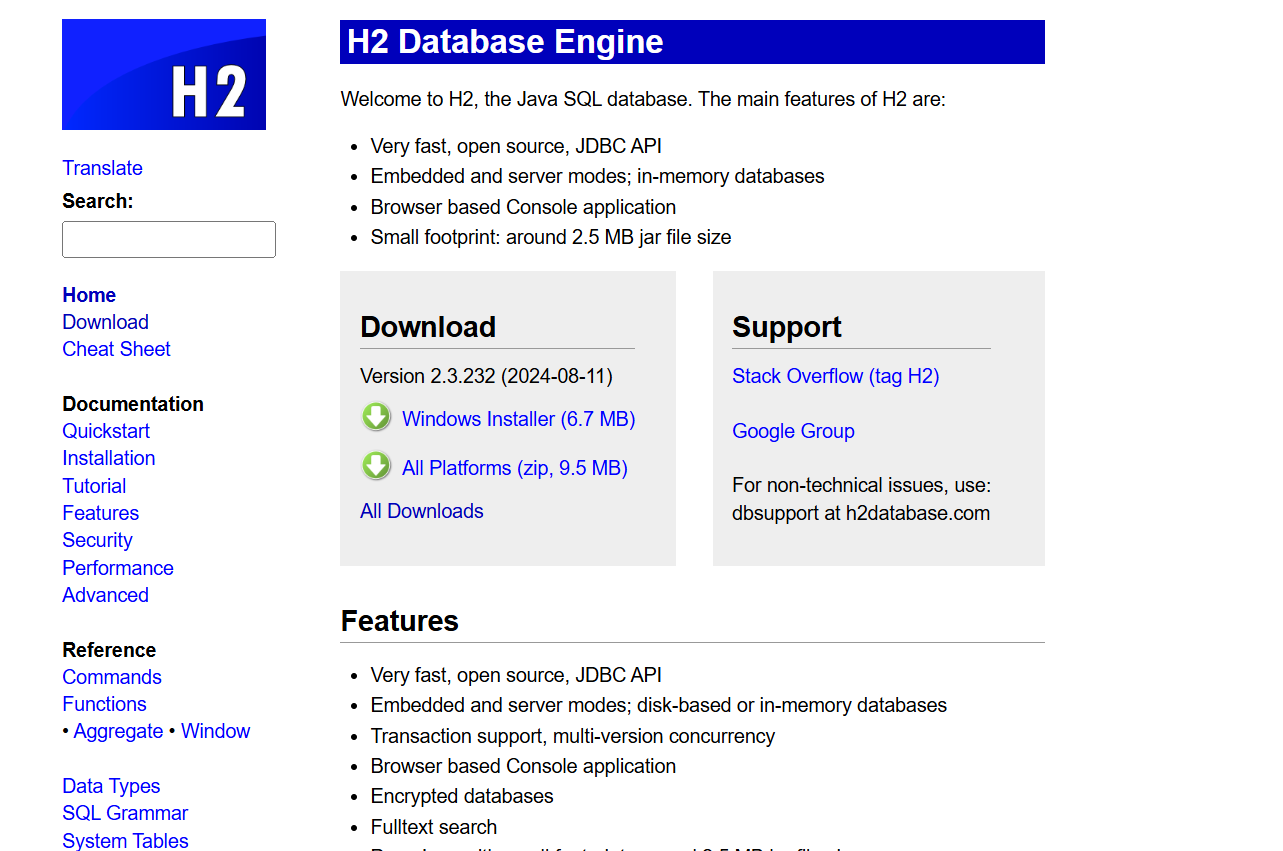This screenshot has width=1283, height=851.
Task: Open the Google Group support link
Action: (x=793, y=431)
